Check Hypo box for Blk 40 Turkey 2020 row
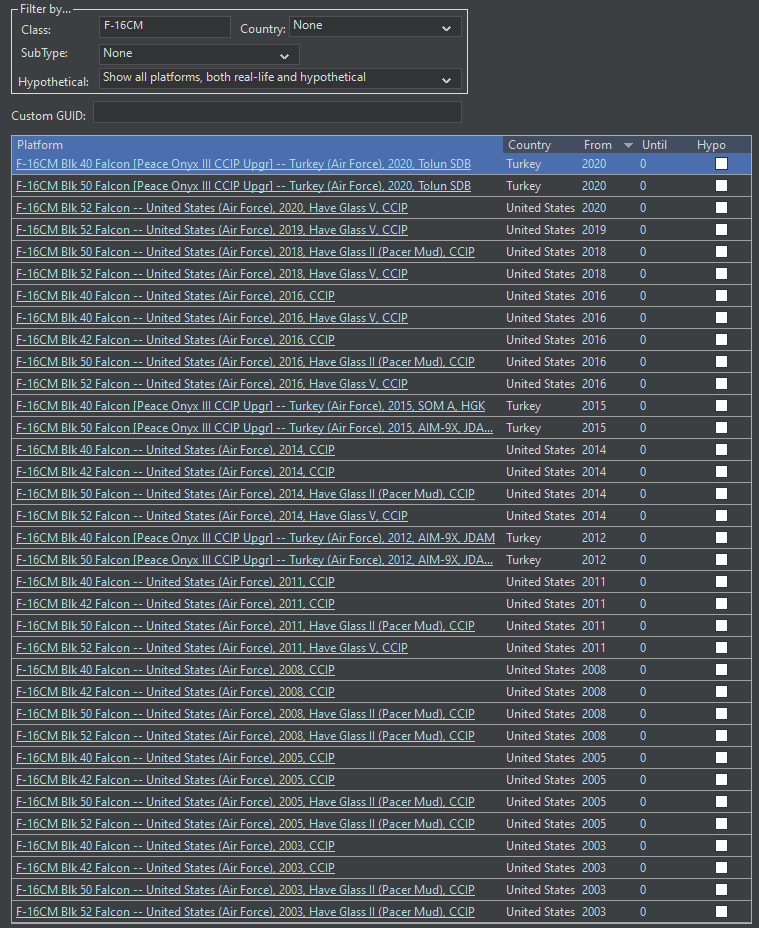Viewport: 759px width, 928px height. 721,164
